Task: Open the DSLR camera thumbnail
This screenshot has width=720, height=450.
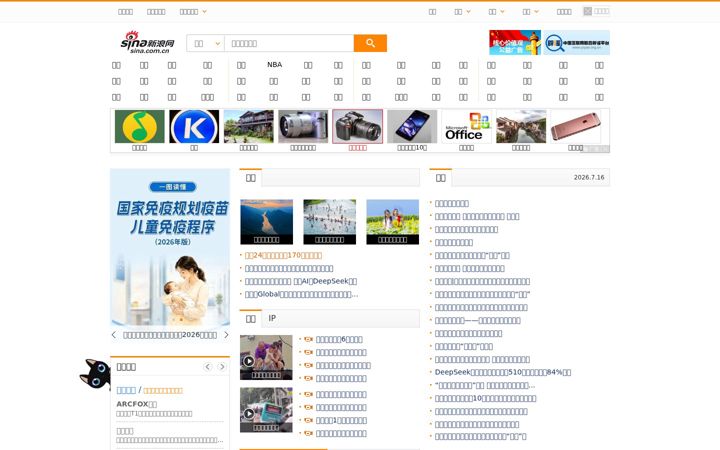Action: [x=357, y=126]
